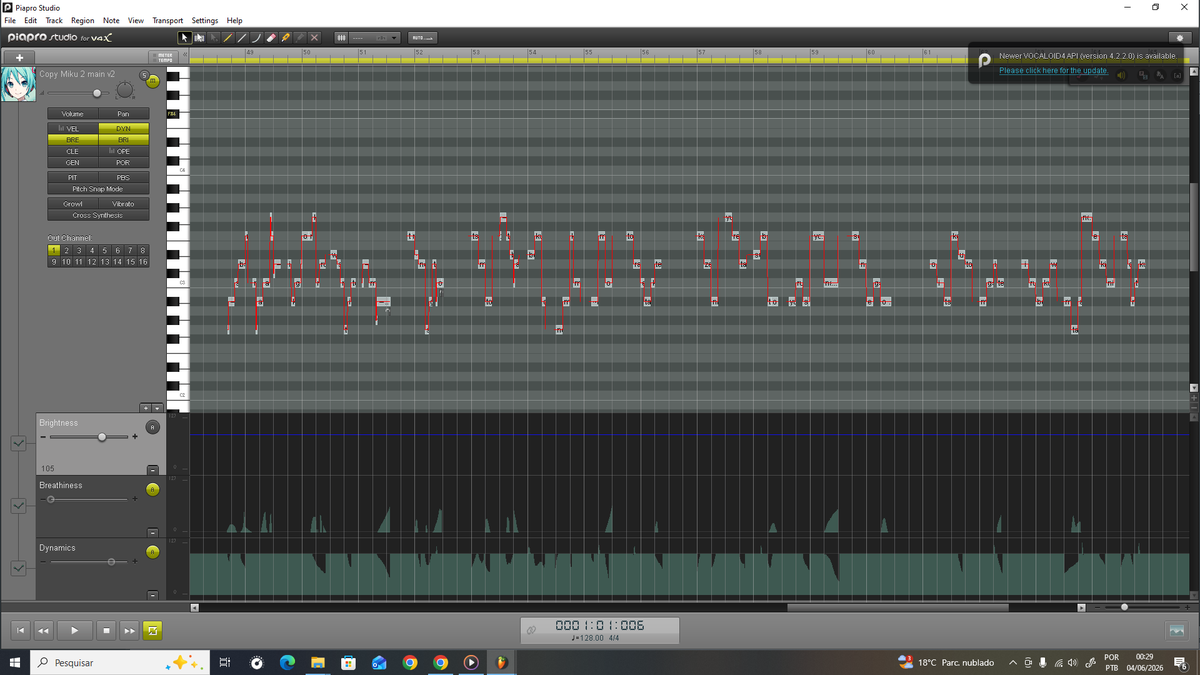Select the range select tool beside arrow
This screenshot has height=675, width=1200.
tap(199, 38)
